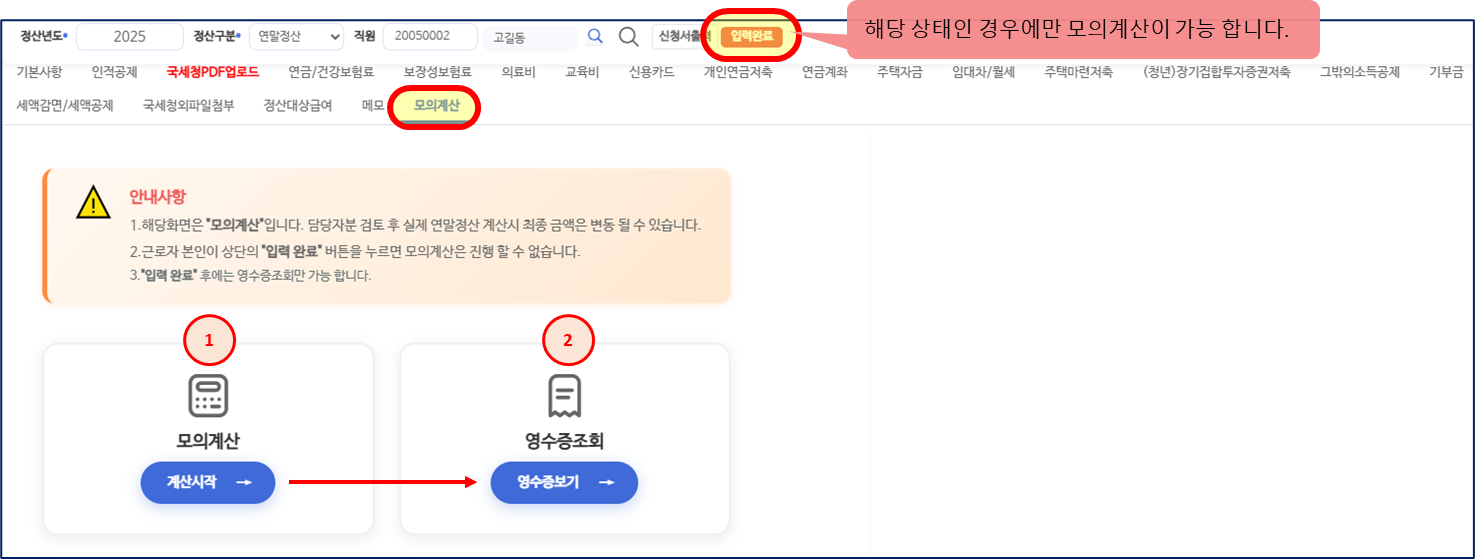The height and width of the screenshot is (559, 1475).
Task: Click the 안내사항 heading text
Action: pyautogui.click(x=157, y=196)
